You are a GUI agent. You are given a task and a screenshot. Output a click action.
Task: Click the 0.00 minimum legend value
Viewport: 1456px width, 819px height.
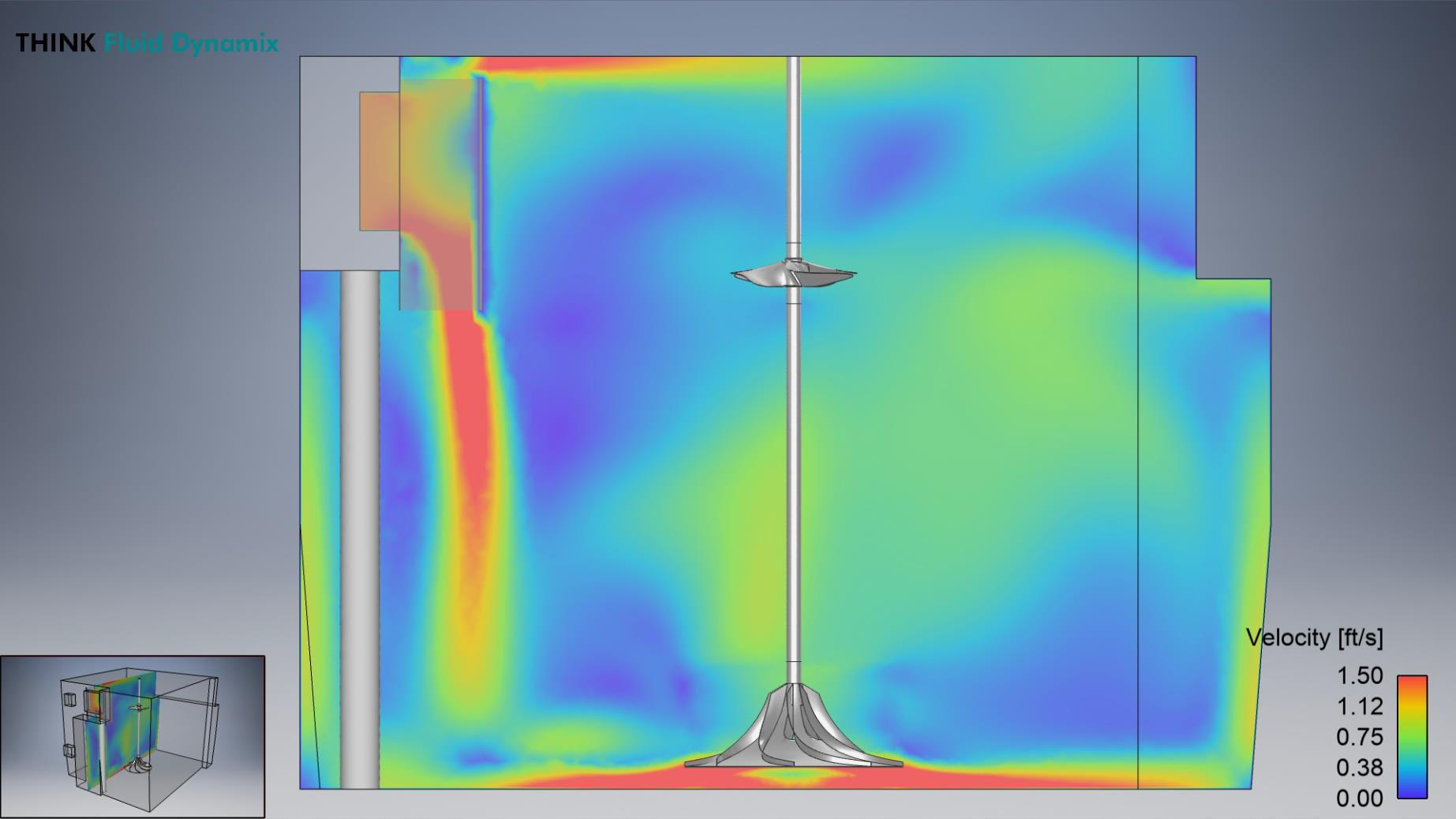[1359, 798]
